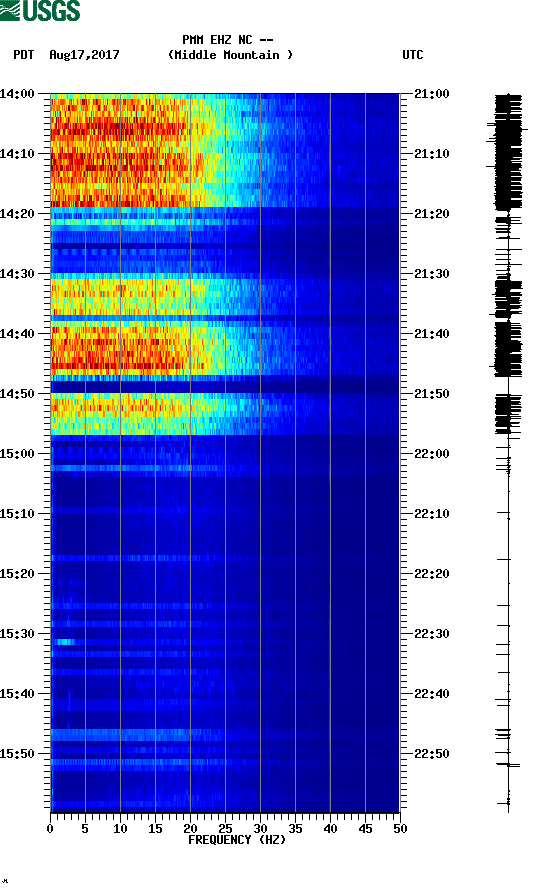Click the 'FREQUENCY (HZ)' axis title
Screen dimensions: 552x892
237,840
